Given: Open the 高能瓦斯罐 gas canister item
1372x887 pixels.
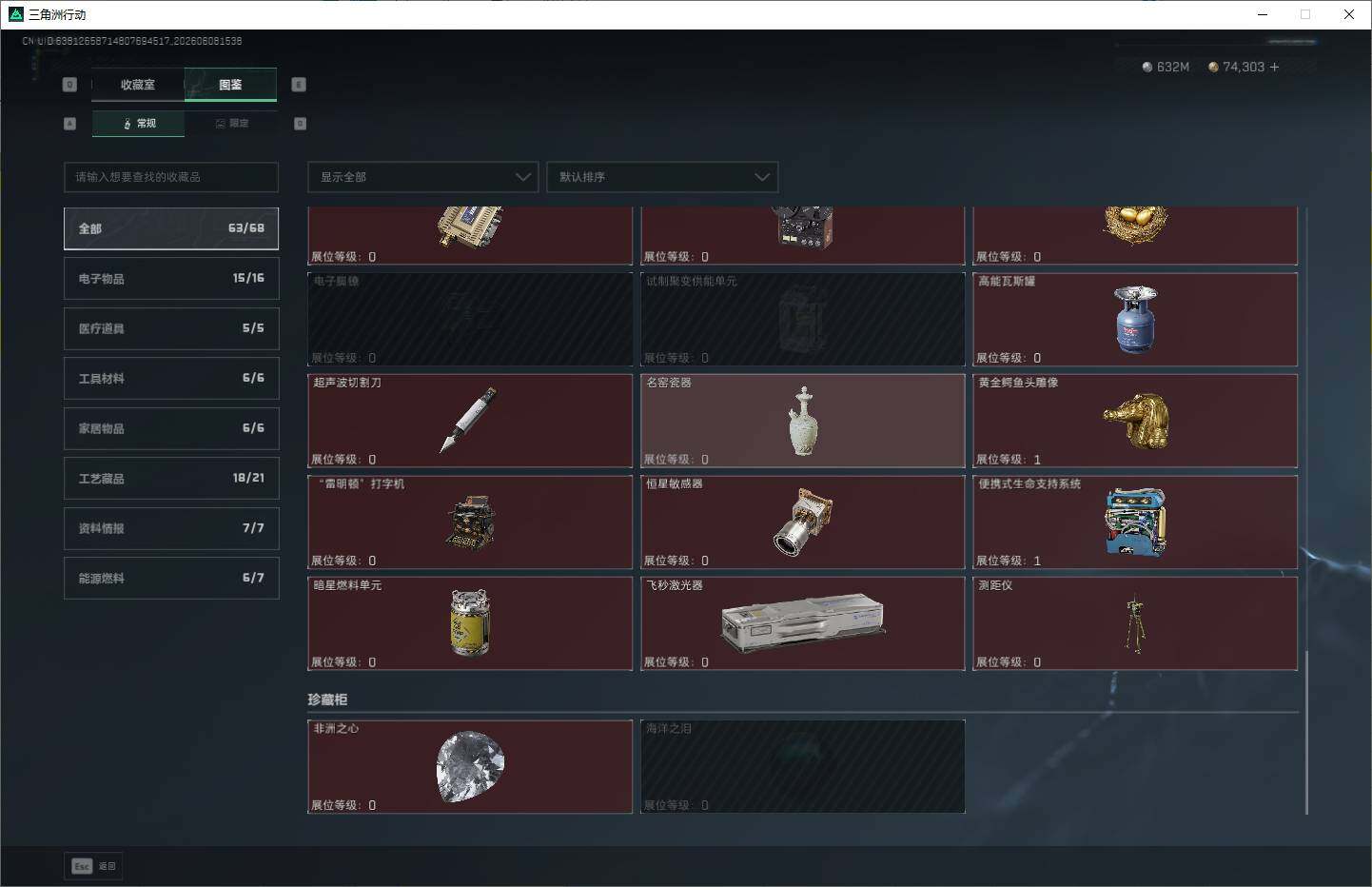Looking at the screenshot, I should coord(1135,320).
